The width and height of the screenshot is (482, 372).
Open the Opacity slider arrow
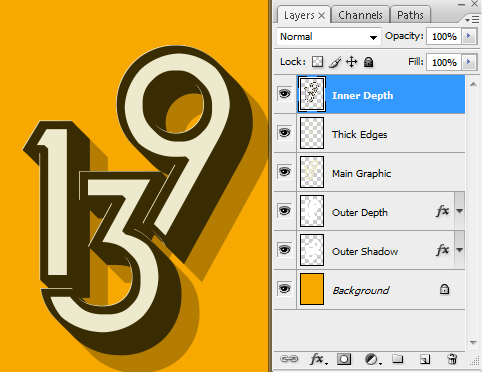coord(469,36)
